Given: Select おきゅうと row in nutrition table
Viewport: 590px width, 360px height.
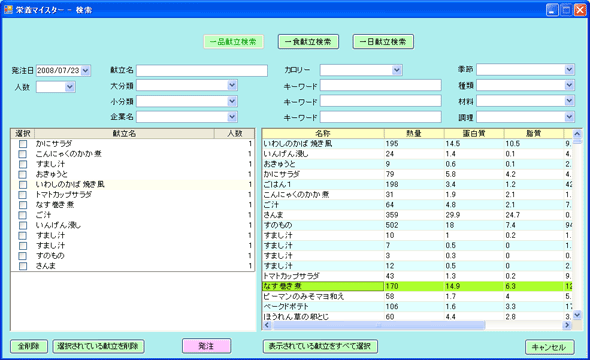Looking at the screenshot, I should tap(417, 164).
